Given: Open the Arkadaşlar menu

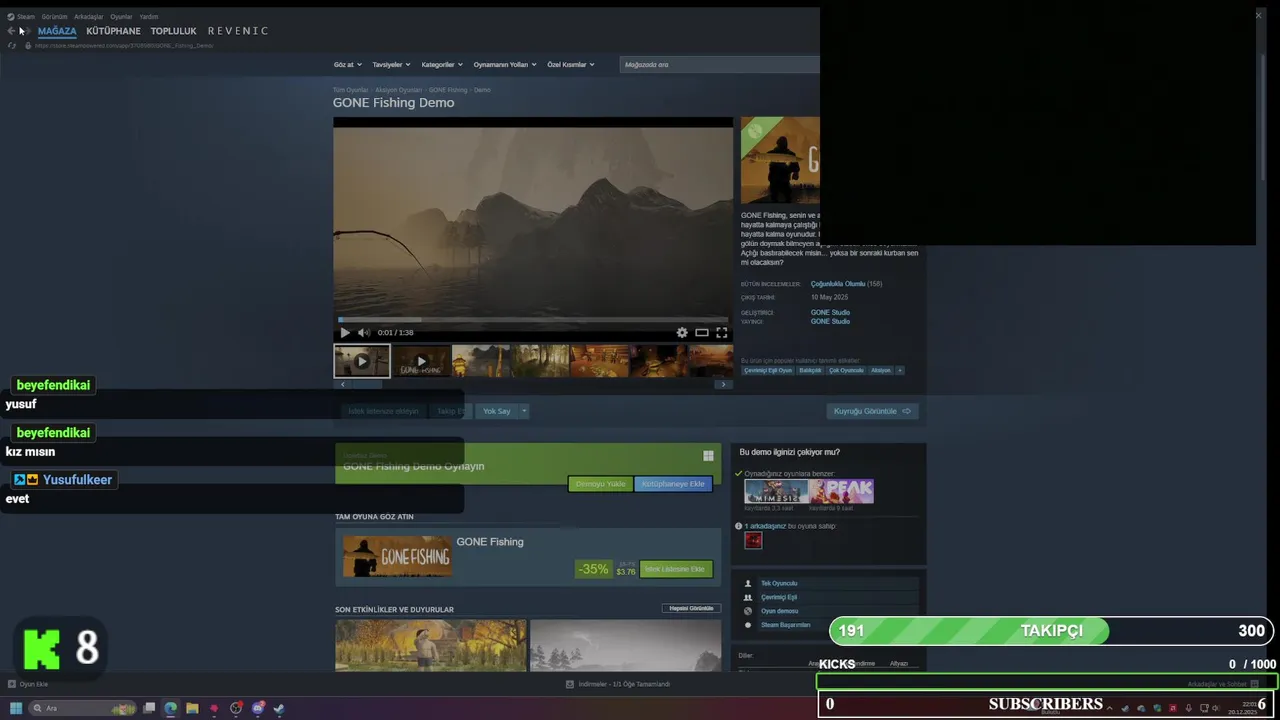Looking at the screenshot, I should pyautogui.click(x=89, y=17).
